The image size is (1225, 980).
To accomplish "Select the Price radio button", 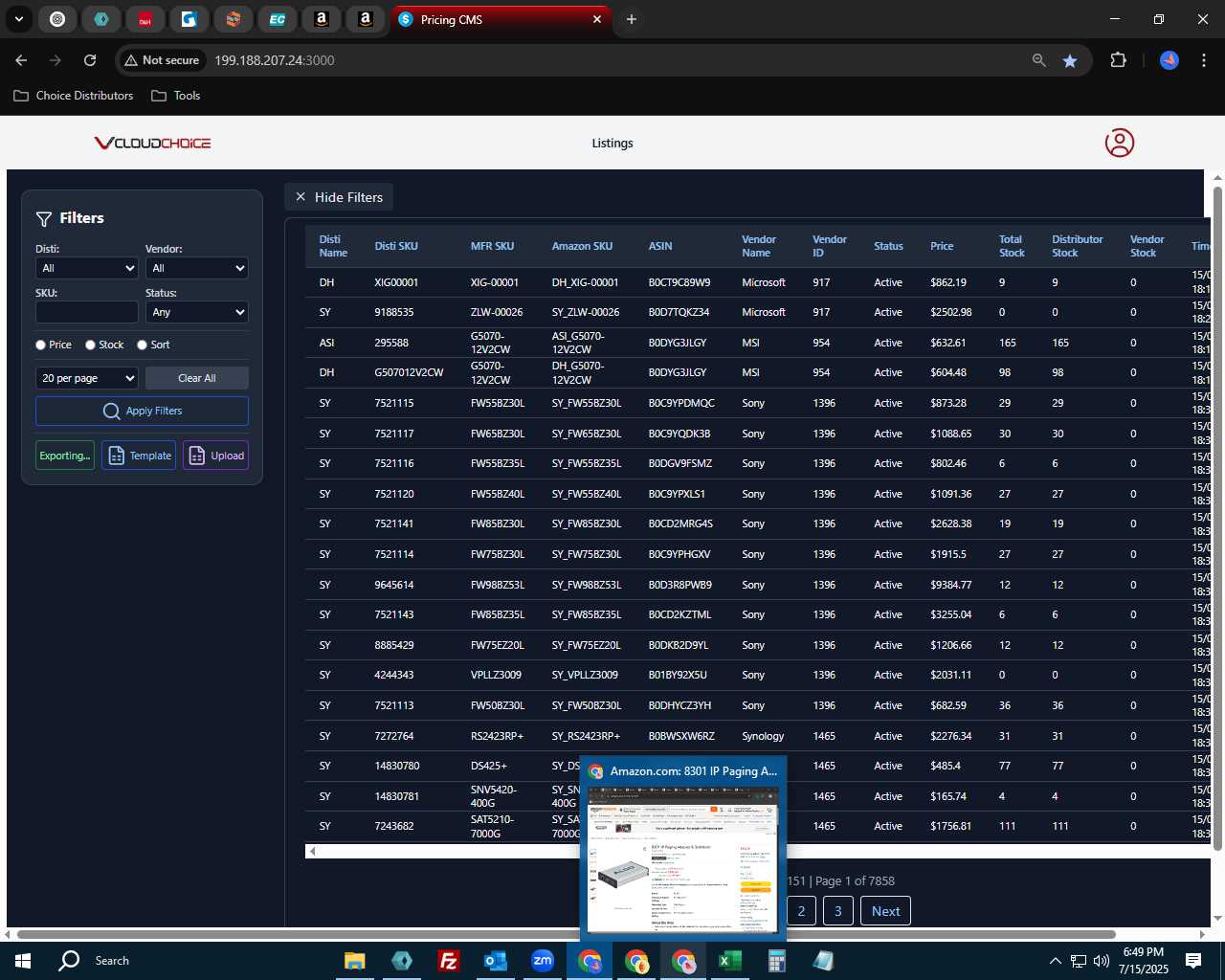I will [x=40, y=345].
